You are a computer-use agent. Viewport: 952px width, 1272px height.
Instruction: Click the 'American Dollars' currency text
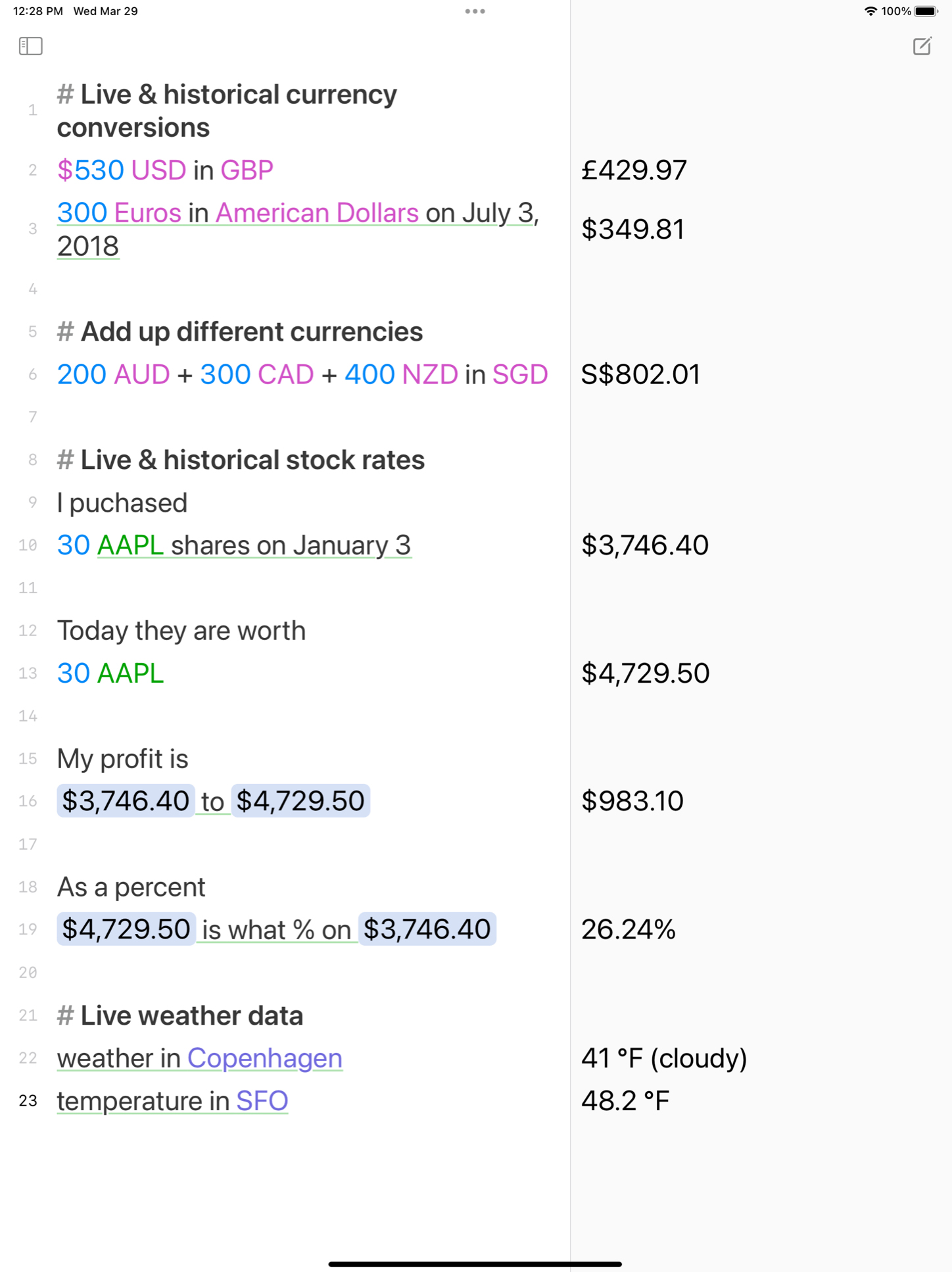(317, 212)
